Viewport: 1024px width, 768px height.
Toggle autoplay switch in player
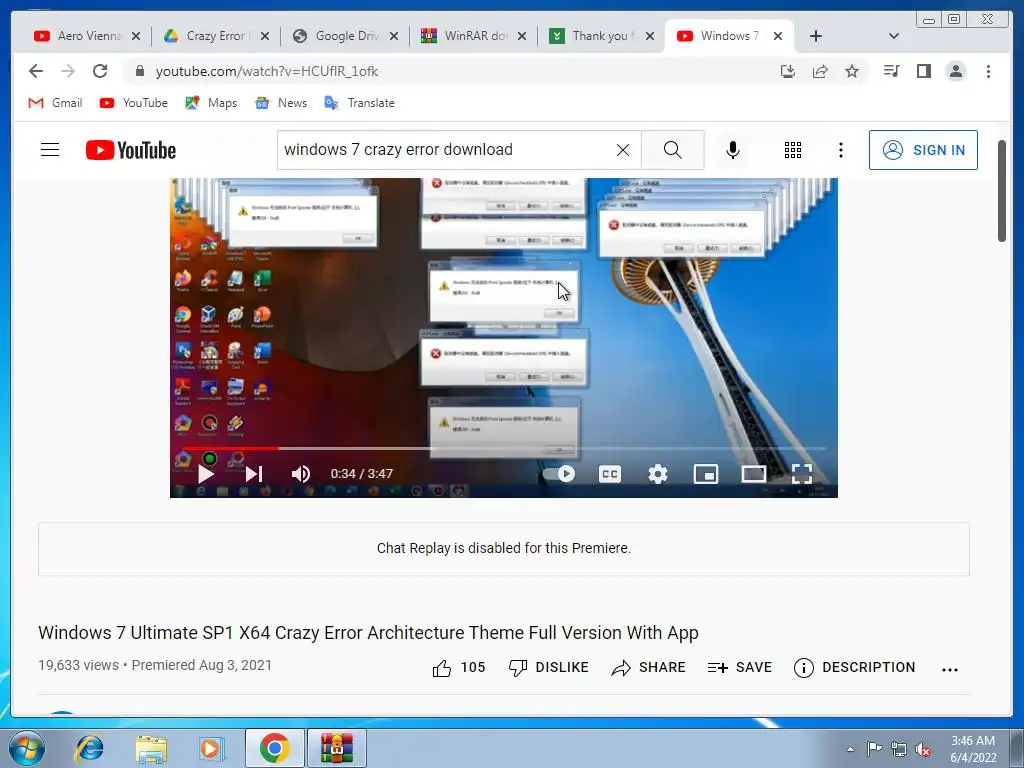[560, 474]
